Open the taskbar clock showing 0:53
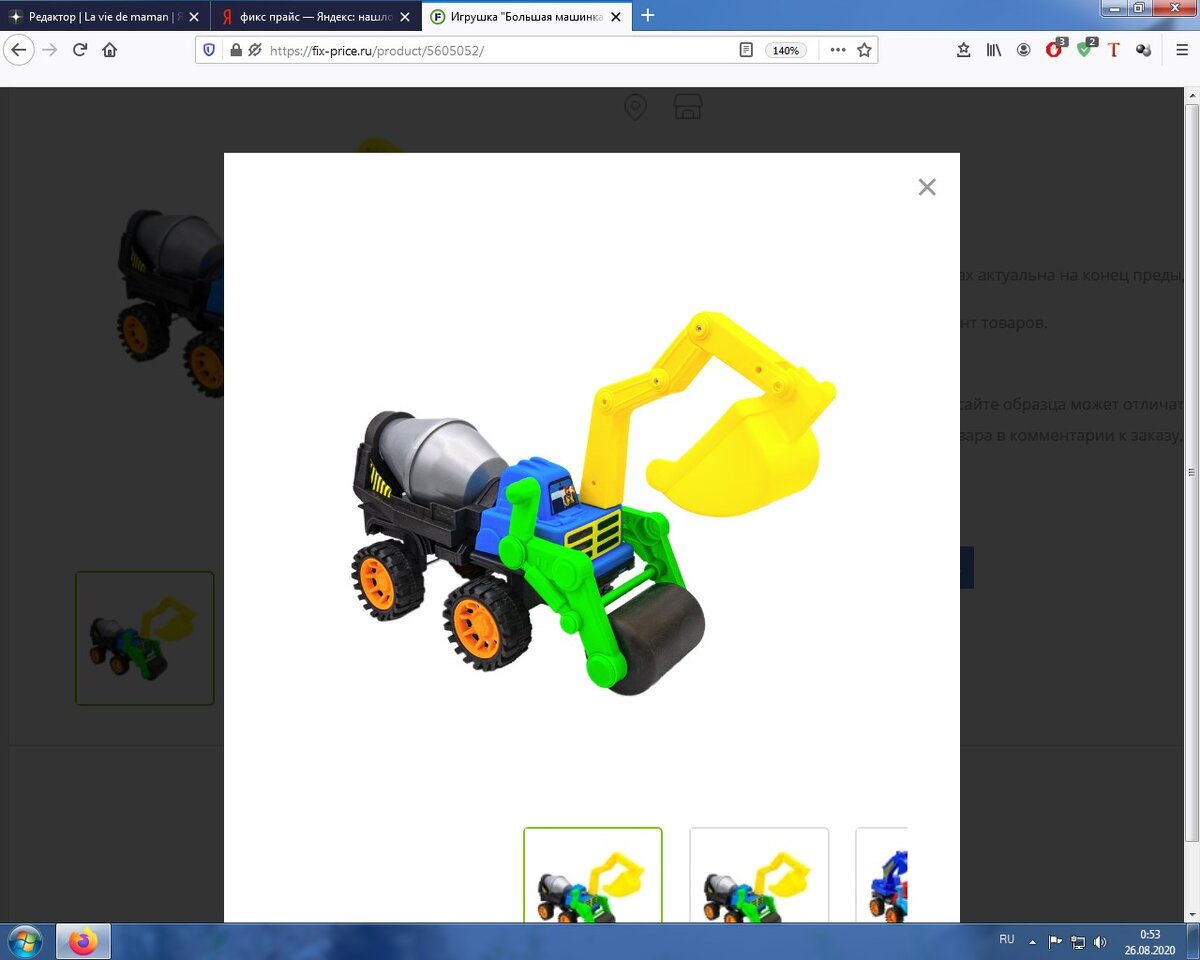Viewport: 1200px width, 960px height. pyautogui.click(x=1148, y=941)
